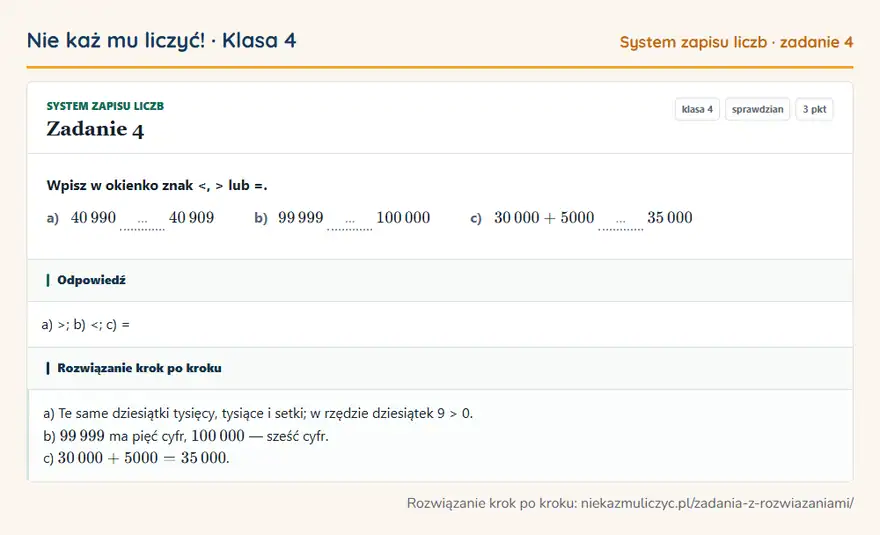Click the number 35 000 in part c
Image resolution: width=880 pixels, height=535 pixels.
coord(670,218)
